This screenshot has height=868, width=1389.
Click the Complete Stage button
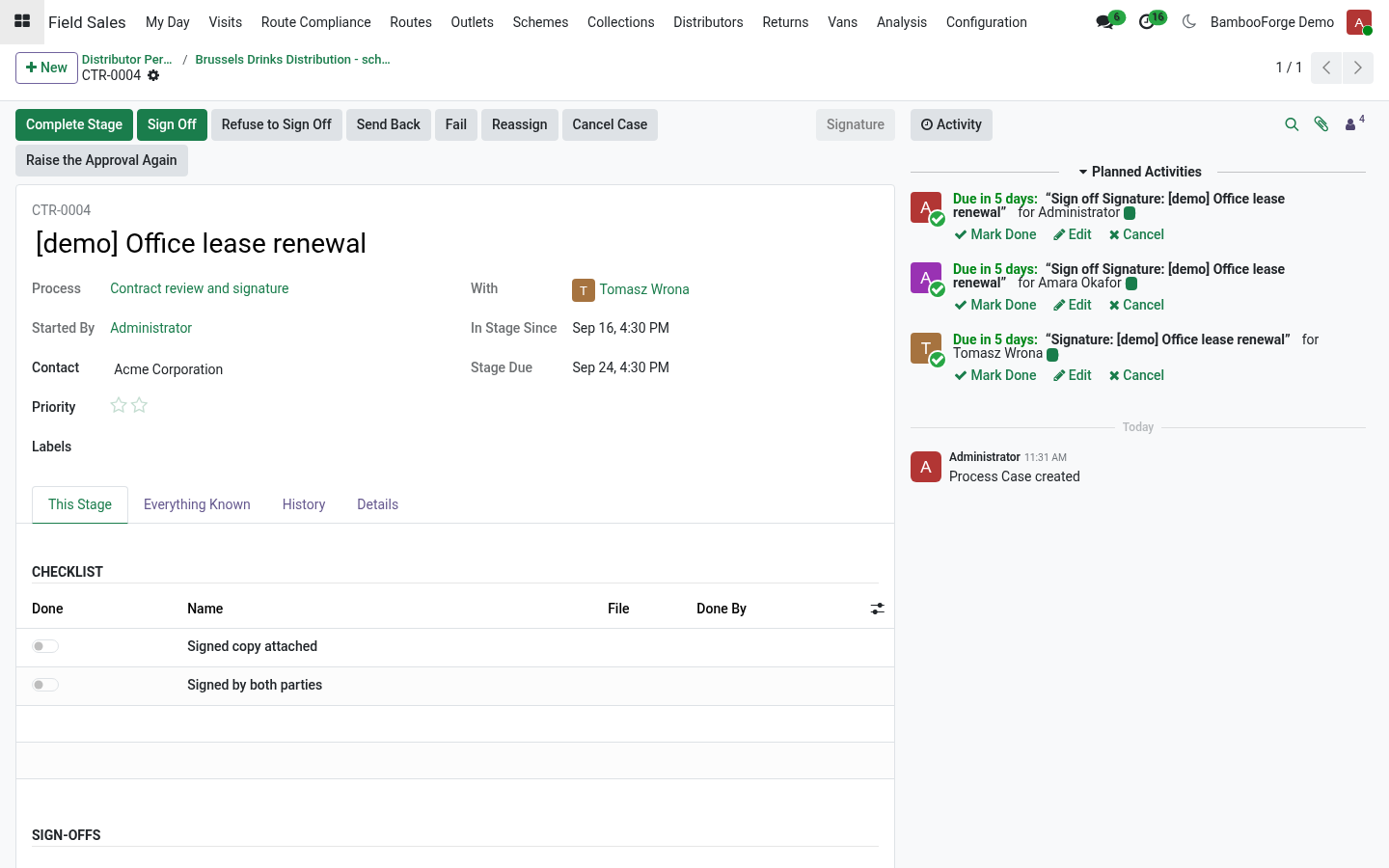[x=74, y=124]
